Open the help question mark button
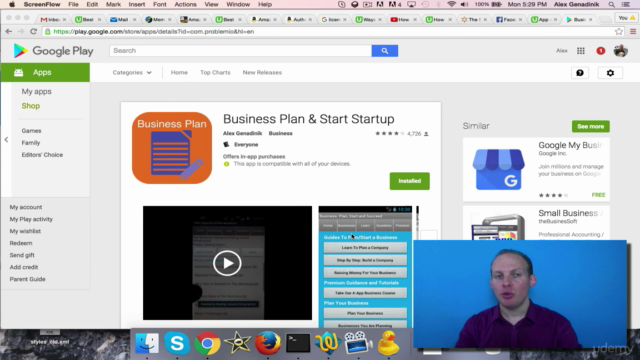The image size is (640, 360). [580, 73]
